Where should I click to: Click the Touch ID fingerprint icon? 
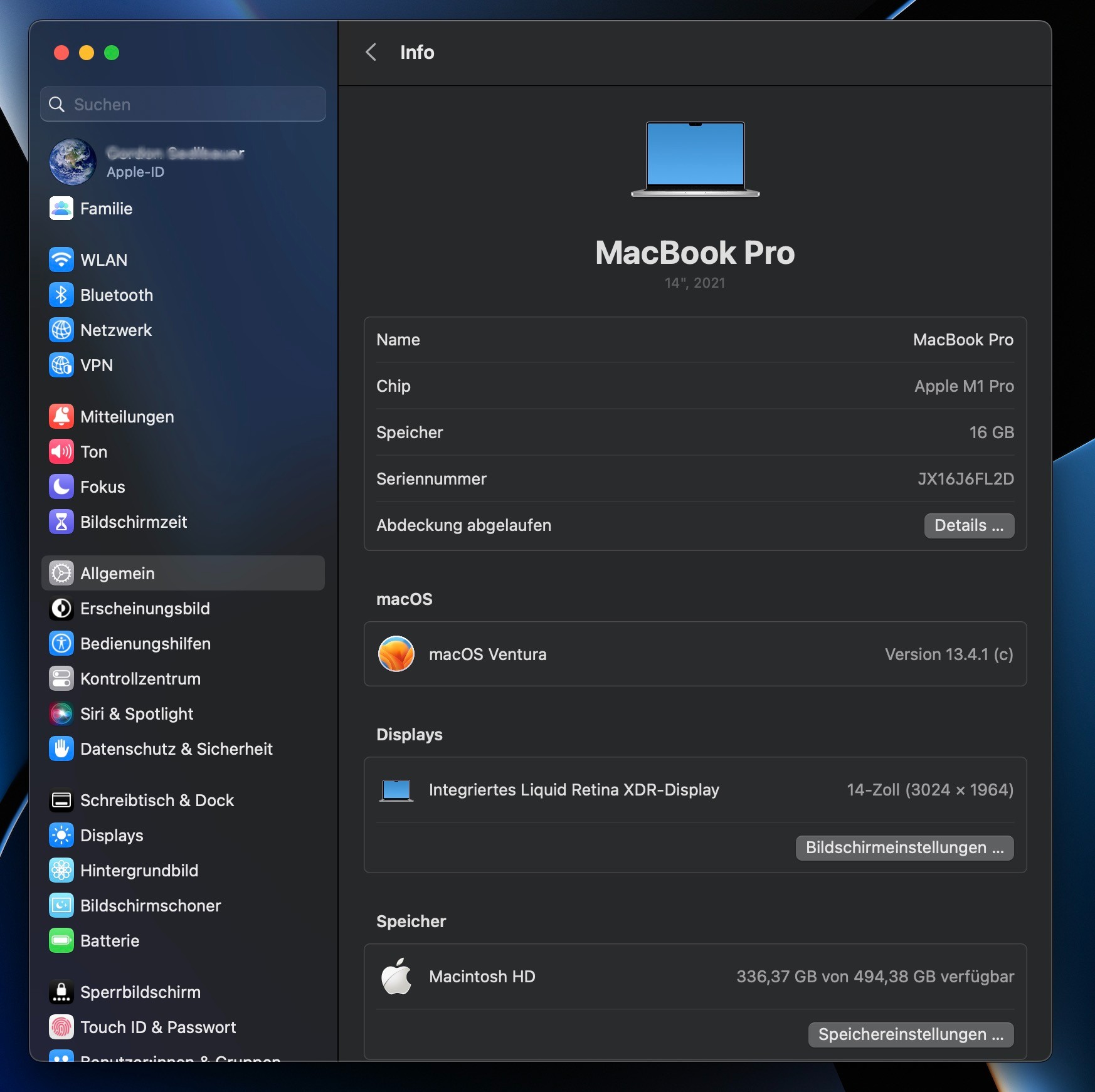click(x=61, y=1027)
